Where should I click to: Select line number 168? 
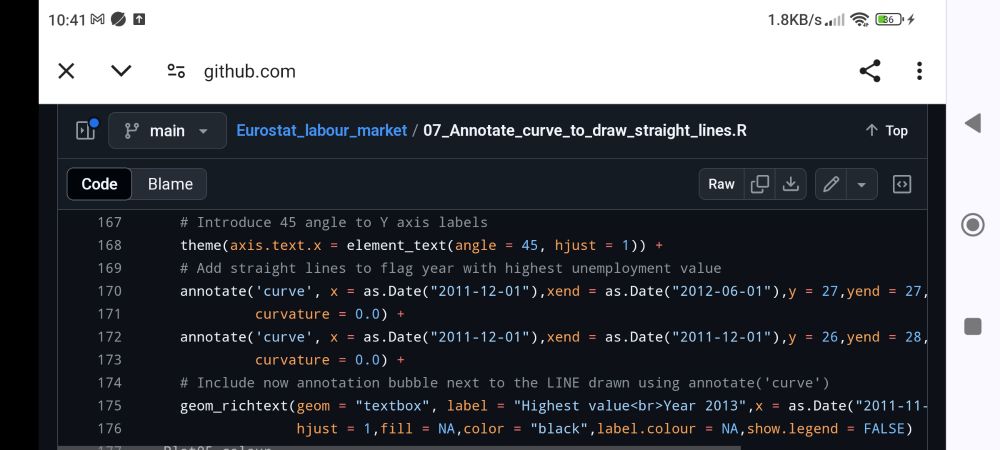109,245
